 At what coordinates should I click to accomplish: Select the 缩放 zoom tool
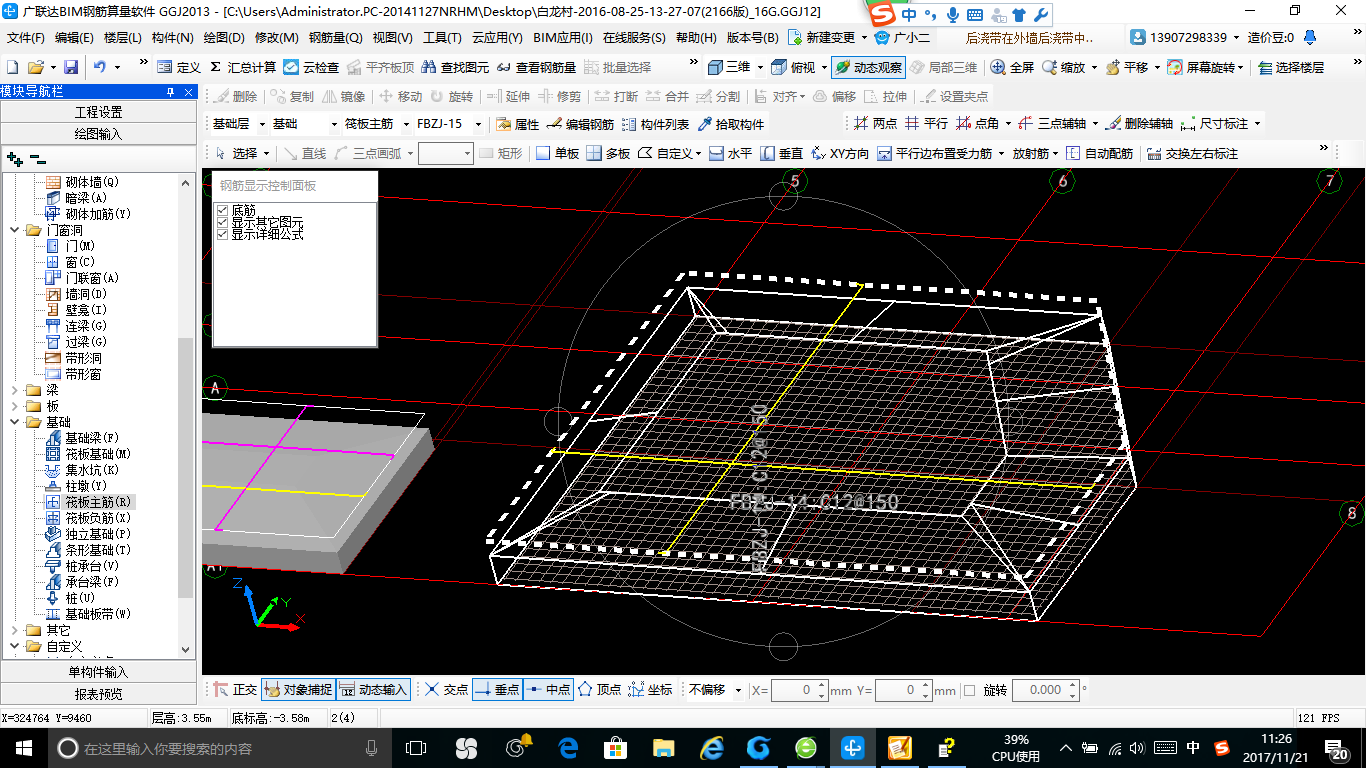click(1063, 67)
